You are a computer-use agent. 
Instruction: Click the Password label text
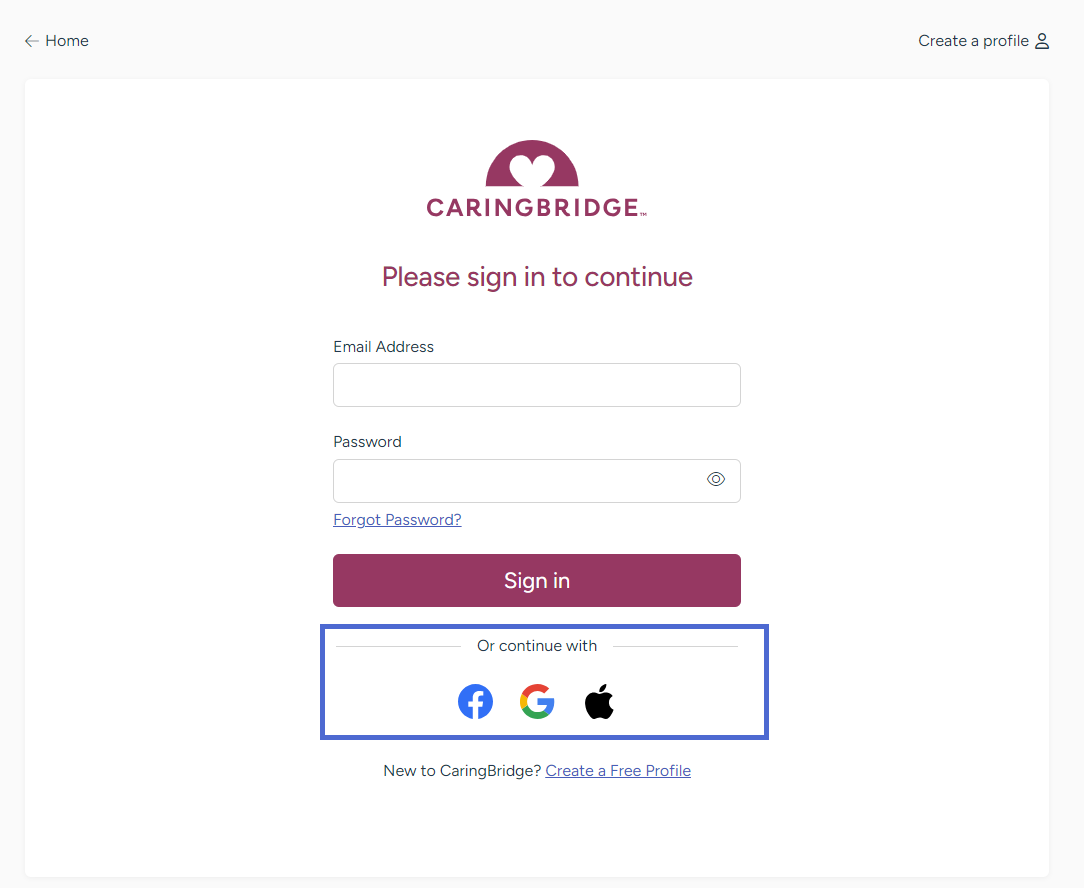(x=367, y=442)
